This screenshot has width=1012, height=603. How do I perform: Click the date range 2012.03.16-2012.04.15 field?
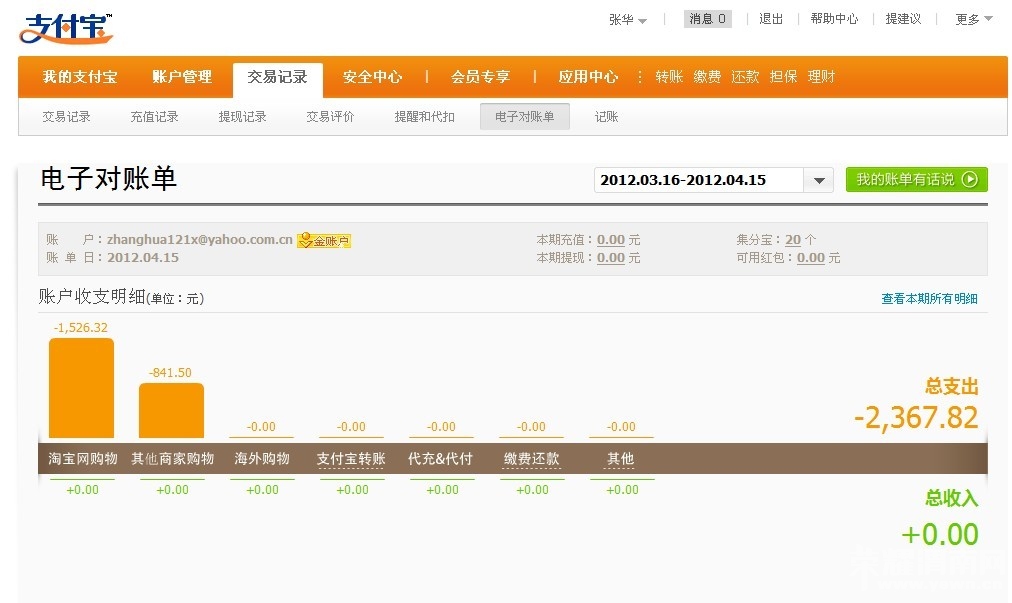[x=699, y=180]
